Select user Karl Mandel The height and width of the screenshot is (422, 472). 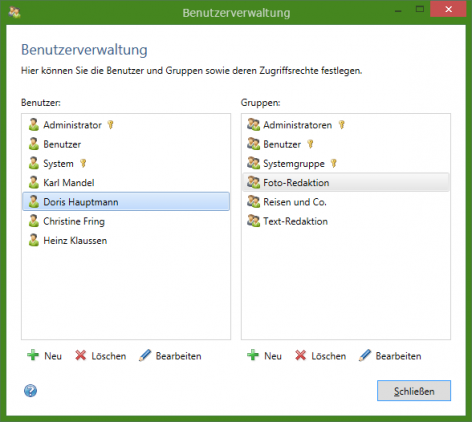[x=69, y=183]
